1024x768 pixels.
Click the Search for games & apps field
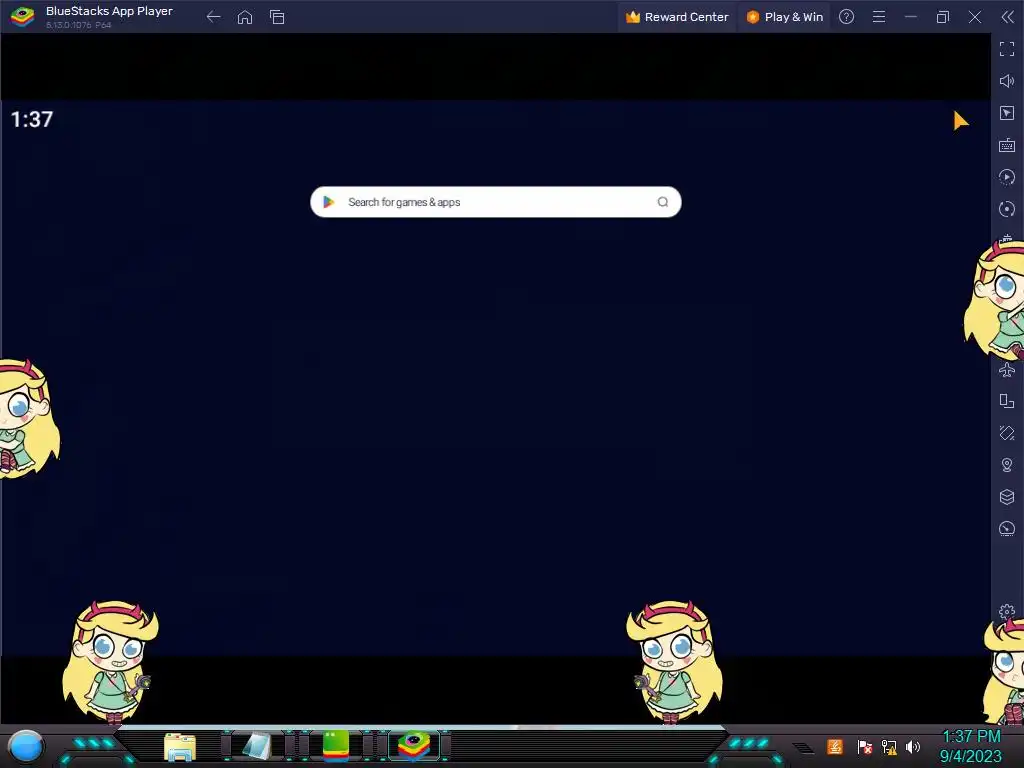tap(496, 202)
